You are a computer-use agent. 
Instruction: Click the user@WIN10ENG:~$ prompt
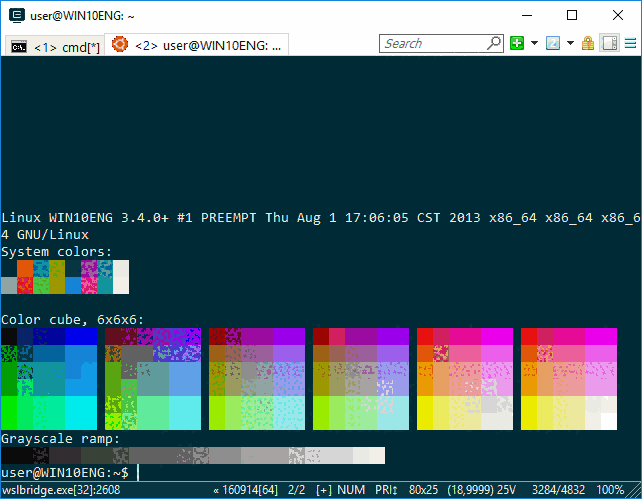65,473
